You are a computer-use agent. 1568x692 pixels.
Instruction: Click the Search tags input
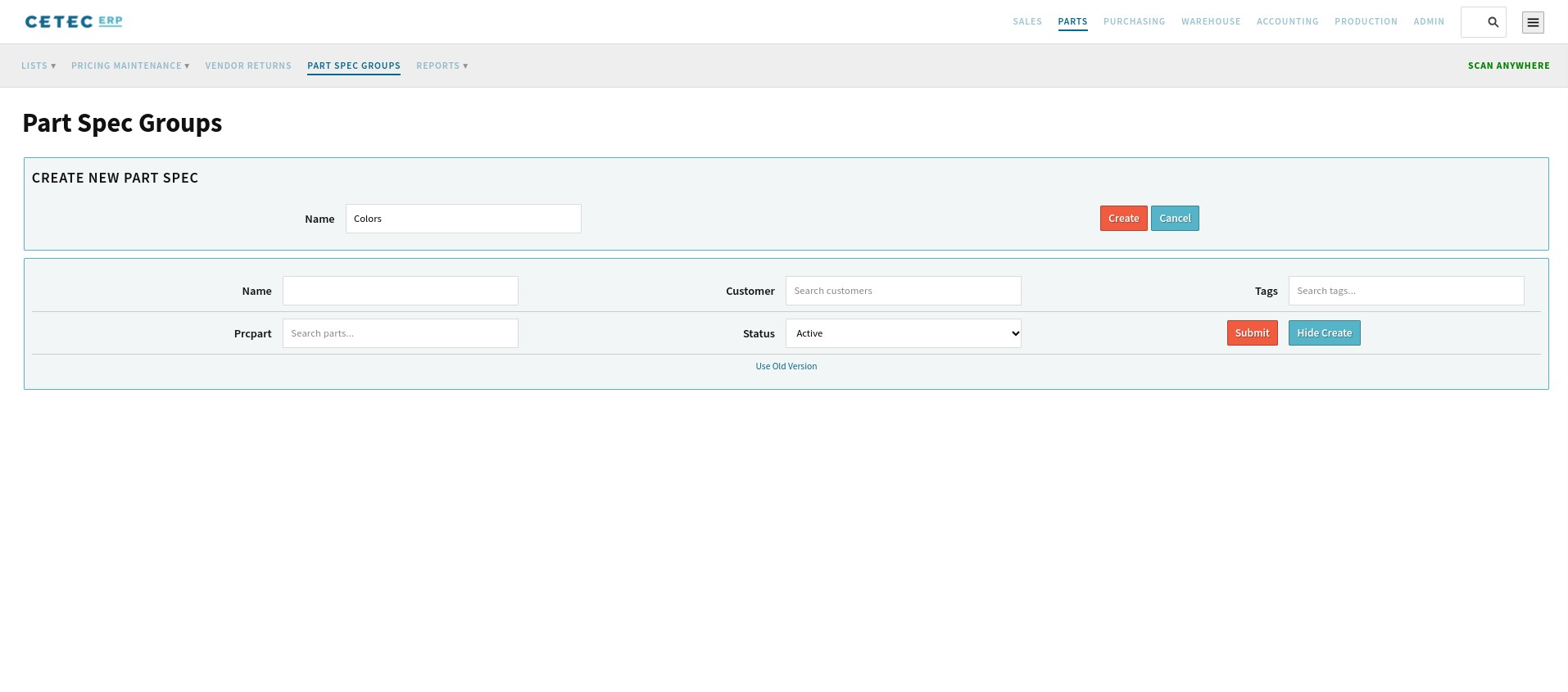point(1407,291)
